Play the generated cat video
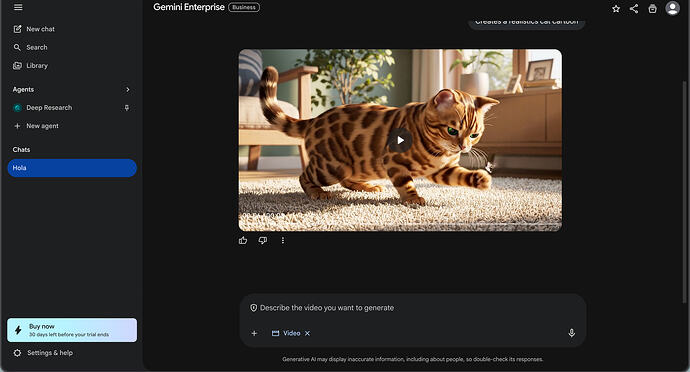 point(400,140)
